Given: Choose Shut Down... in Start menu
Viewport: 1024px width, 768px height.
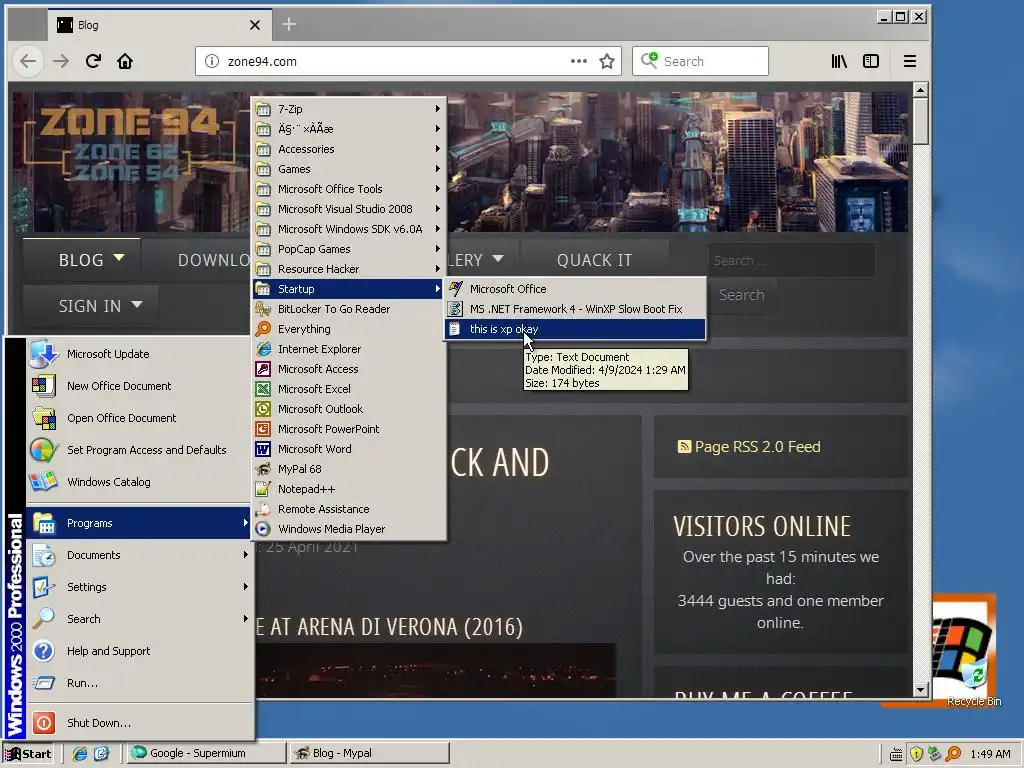Looking at the screenshot, I should coord(138,723).
